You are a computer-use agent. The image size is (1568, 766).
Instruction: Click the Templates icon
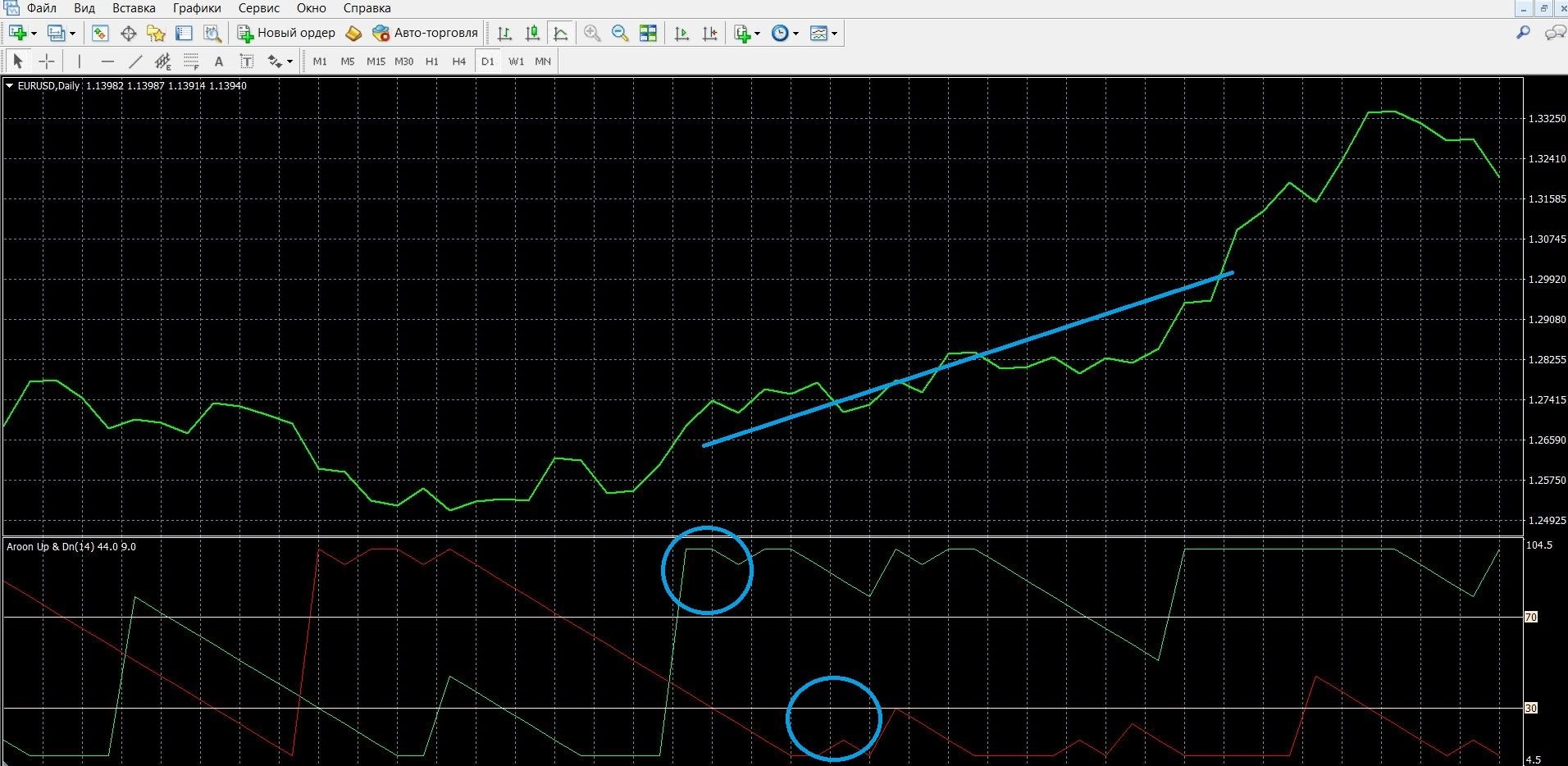pyautogui.click(x=818, y=33)
